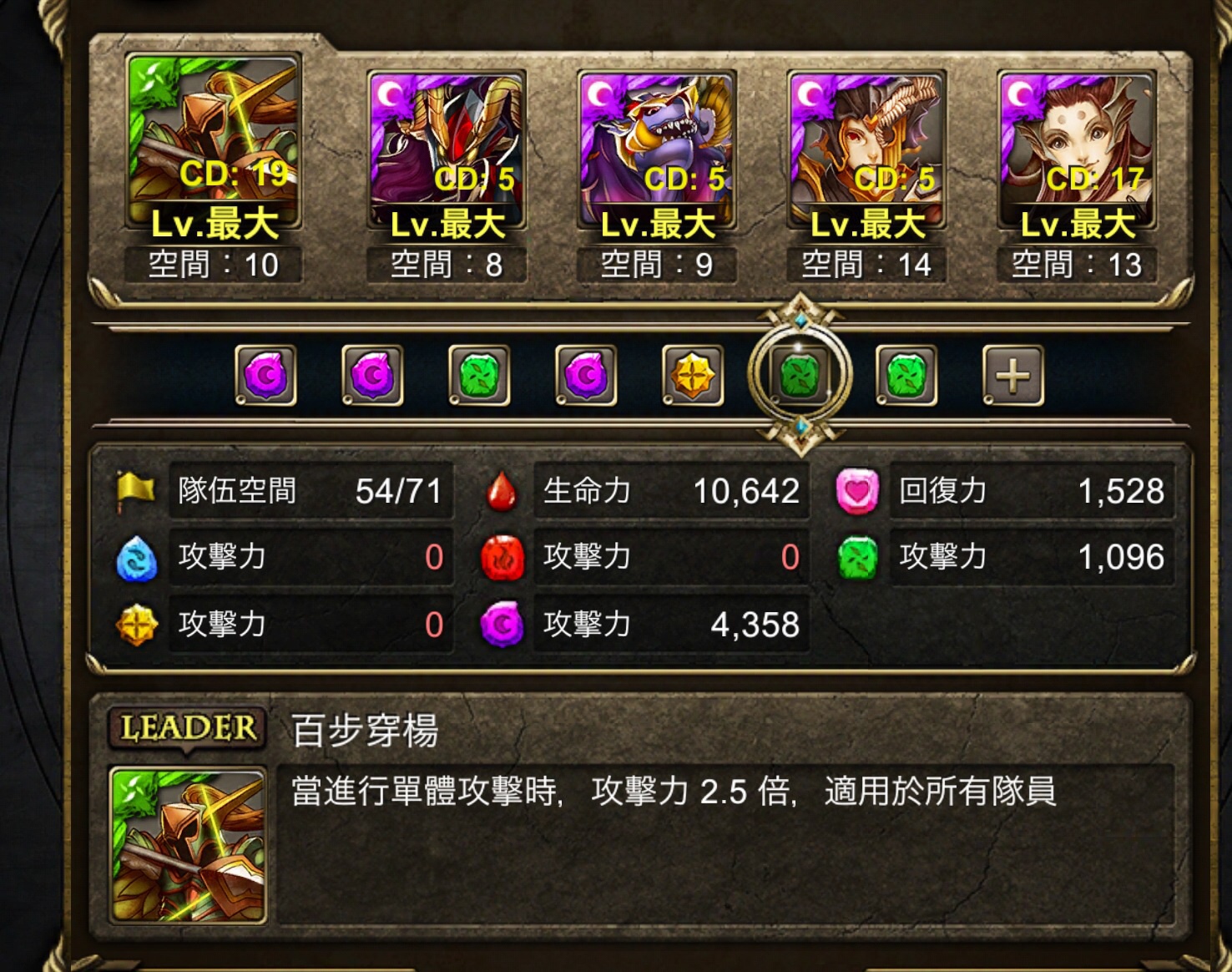The image size is (1232, 972).
Task: Tap the red drop 生命力 icon
Action: (502, 491)
